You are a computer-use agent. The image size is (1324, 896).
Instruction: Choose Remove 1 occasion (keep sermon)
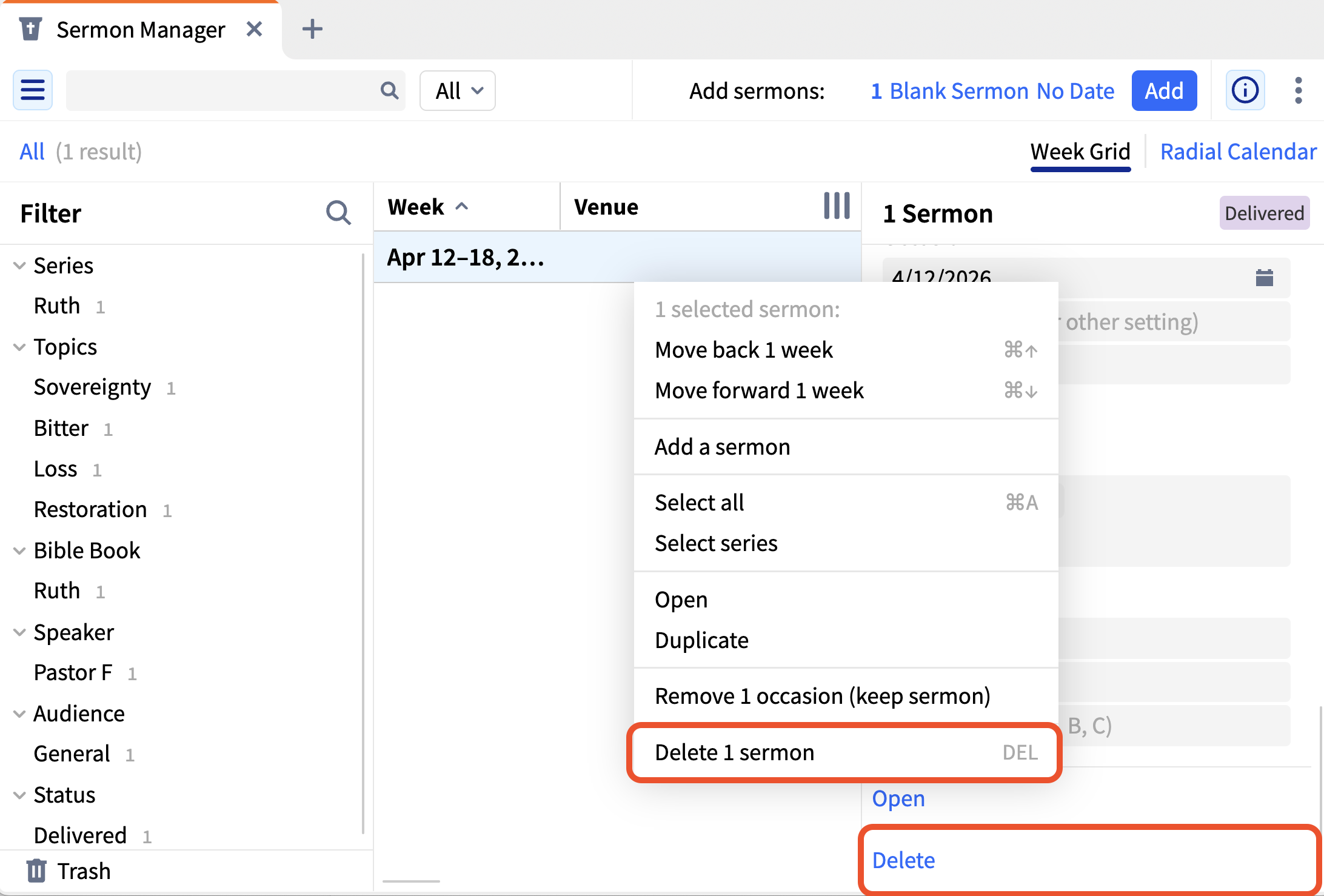[x=846, y=696]
